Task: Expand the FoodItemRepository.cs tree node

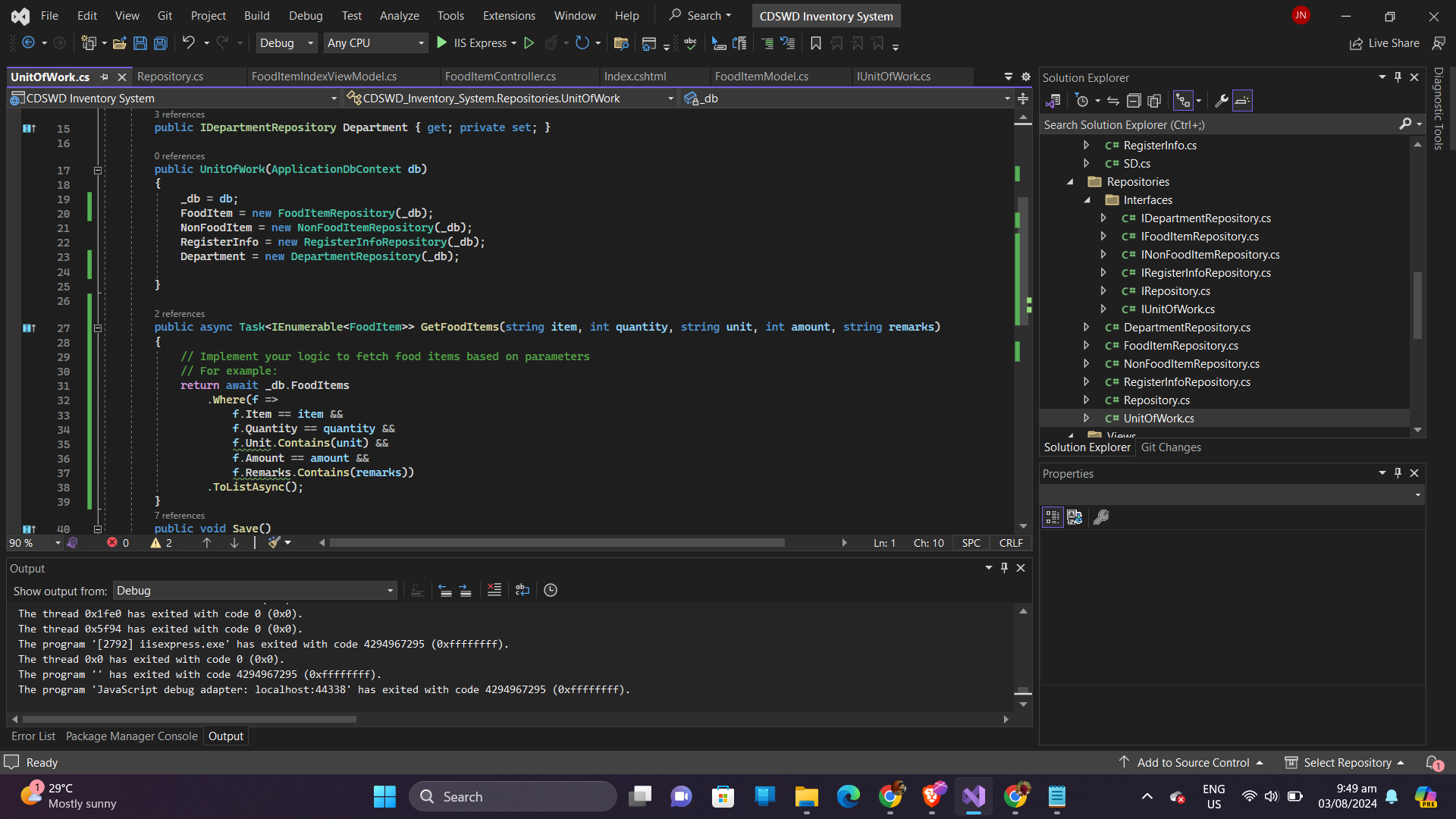Action: pos(1087,346)
